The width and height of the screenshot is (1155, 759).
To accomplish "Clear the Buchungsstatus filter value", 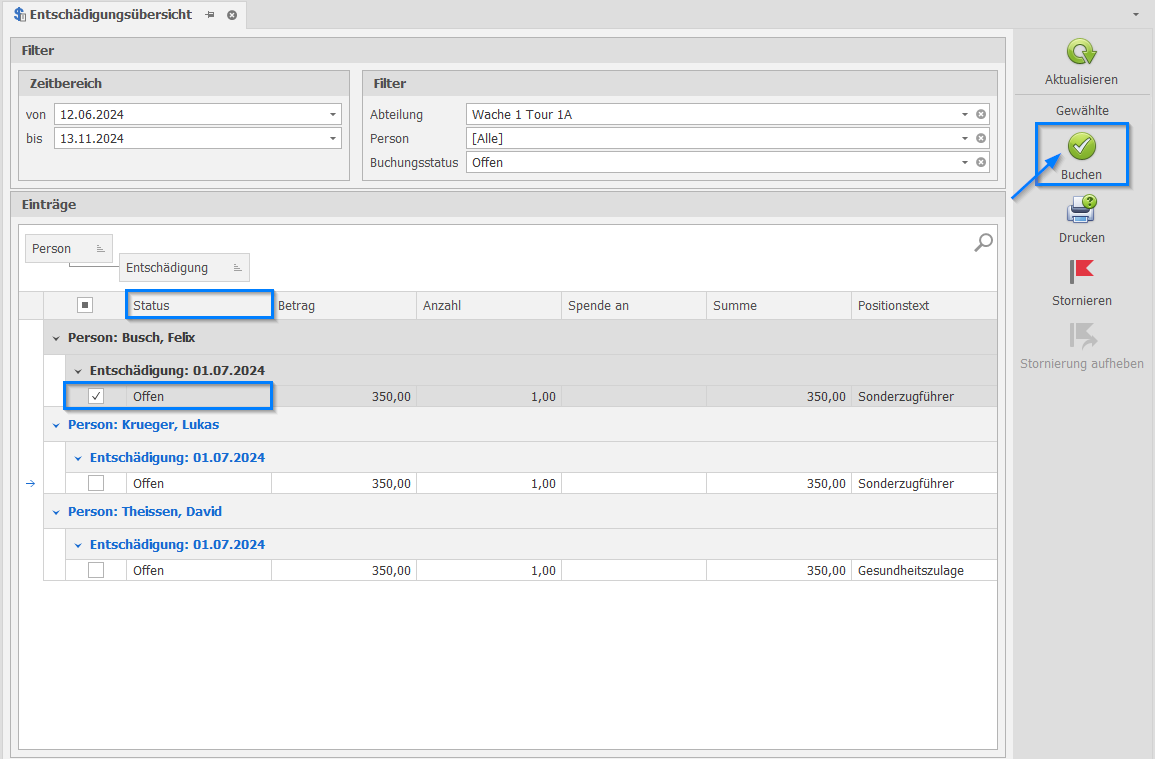I will pos(981,162).
